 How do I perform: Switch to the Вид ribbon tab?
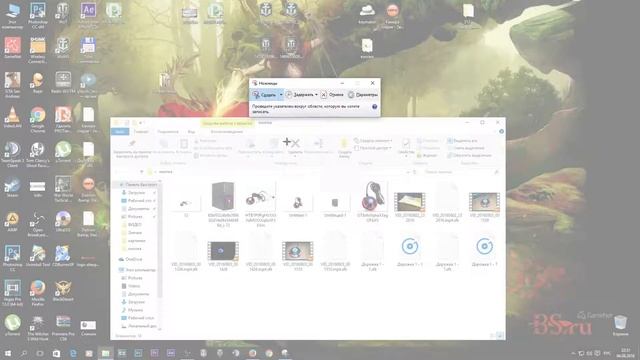pyautogui.click(x=191, y=132)
